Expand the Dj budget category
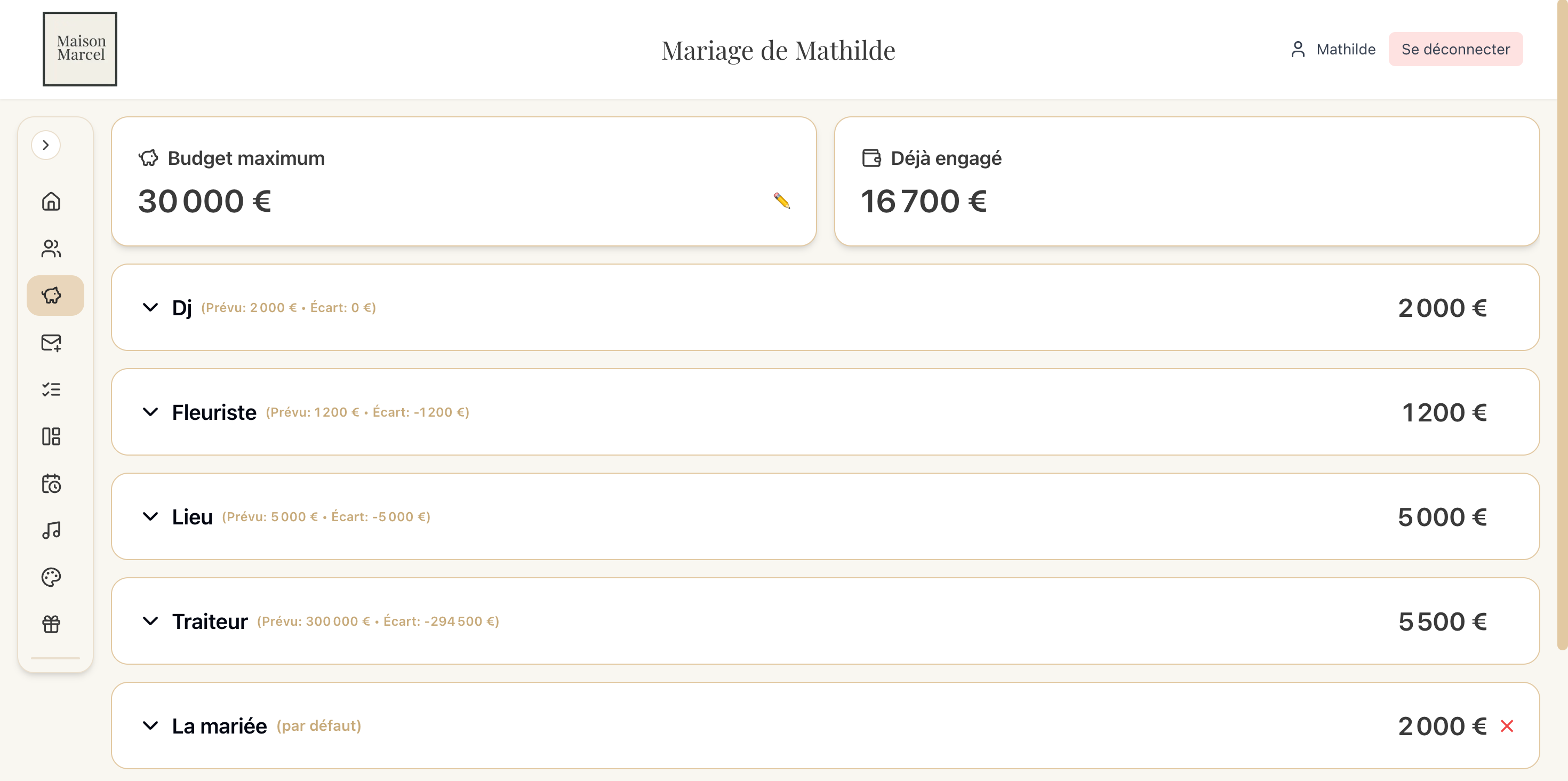The image size is (1568, 781). coord(150,307)
